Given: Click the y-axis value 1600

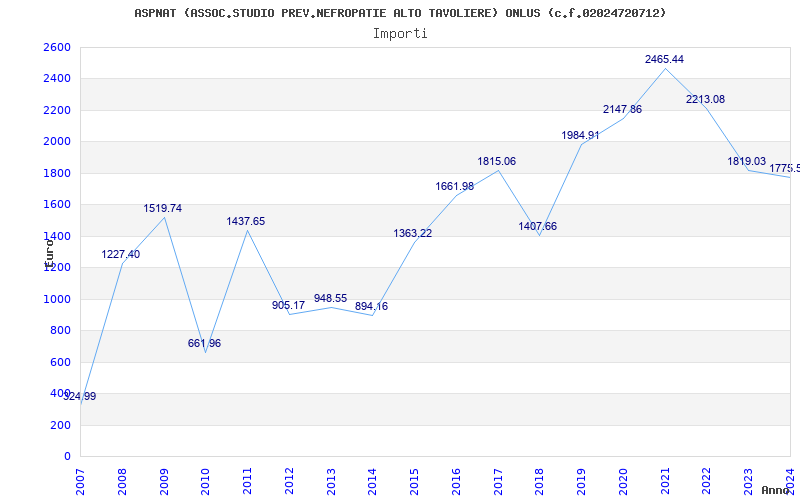Looking at the screenshot, I should (59, 205).
